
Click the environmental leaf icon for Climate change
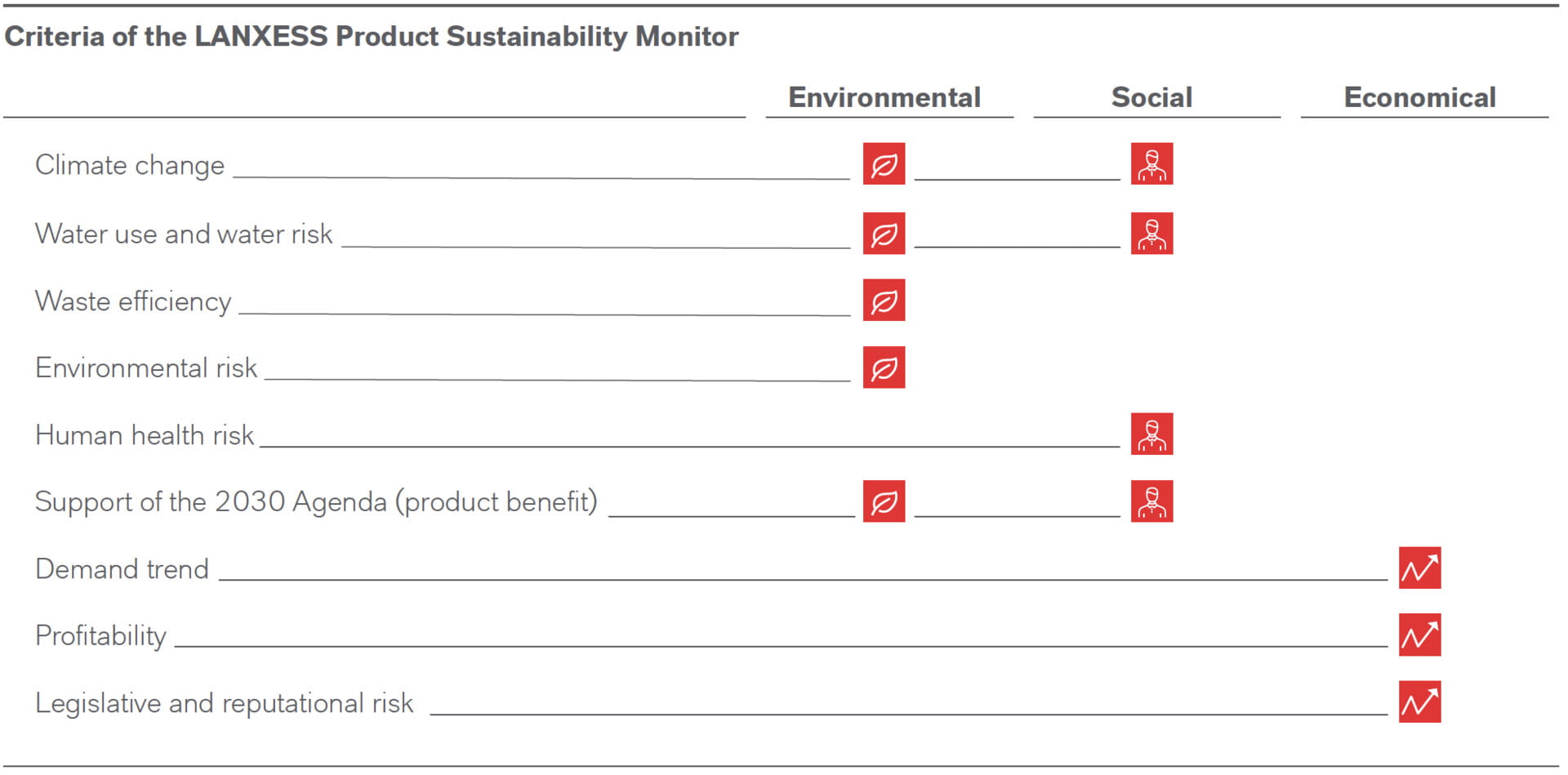pyautogui.click(x=884, y=164)
